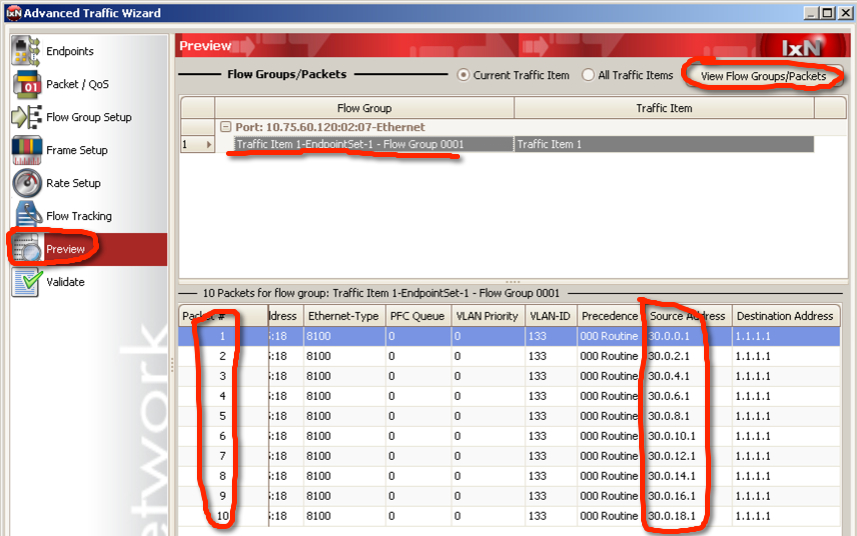Click 000 Routine in packet 3 row
The height and width of the screenshot is (536, 857).
[609, 376]
